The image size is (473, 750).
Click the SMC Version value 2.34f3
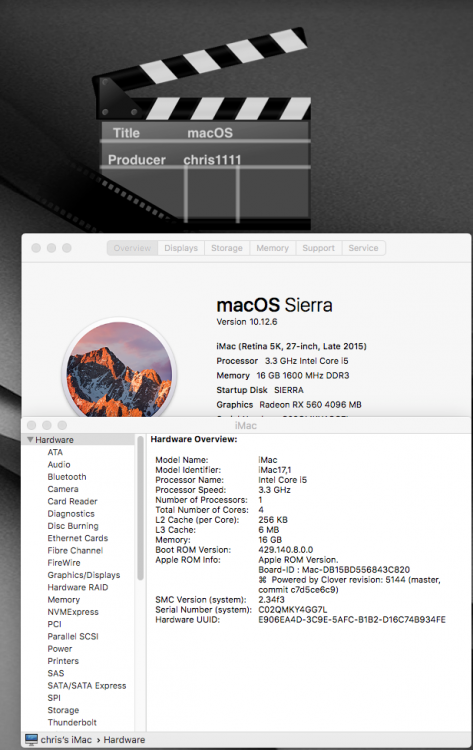[271, 599]
